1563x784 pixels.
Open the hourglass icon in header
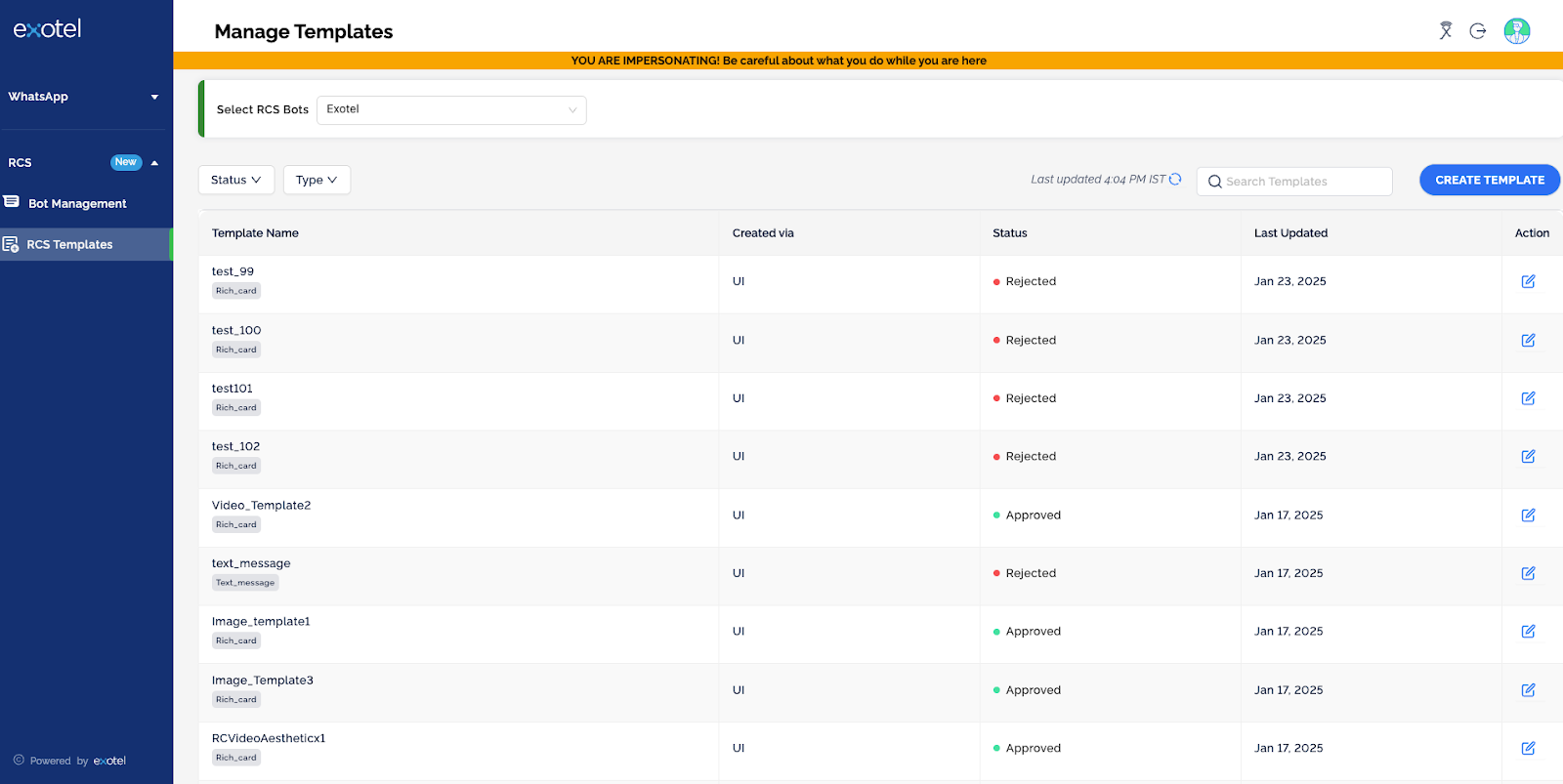1446,31
